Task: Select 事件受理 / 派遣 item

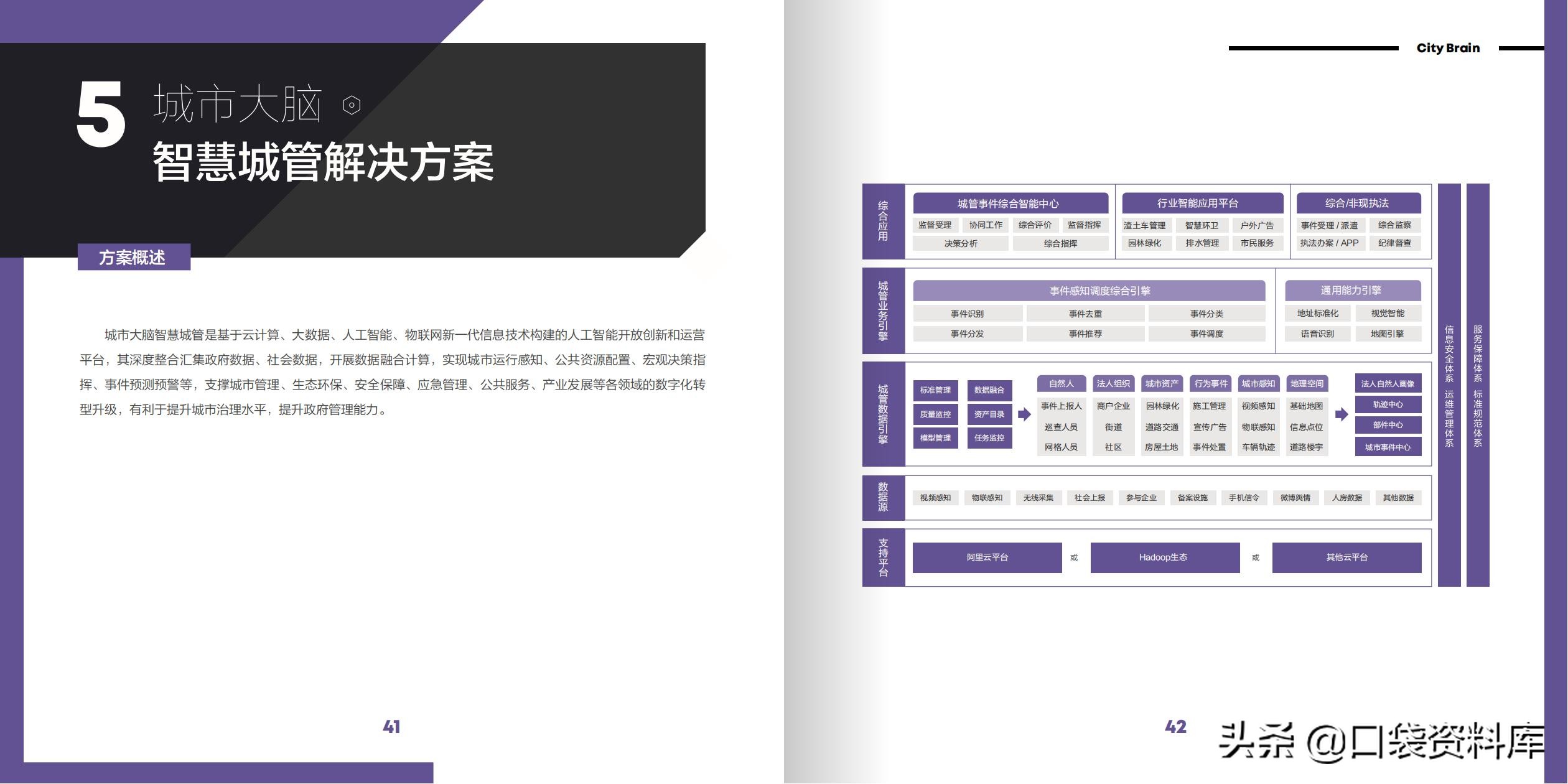Action: 1330,225
